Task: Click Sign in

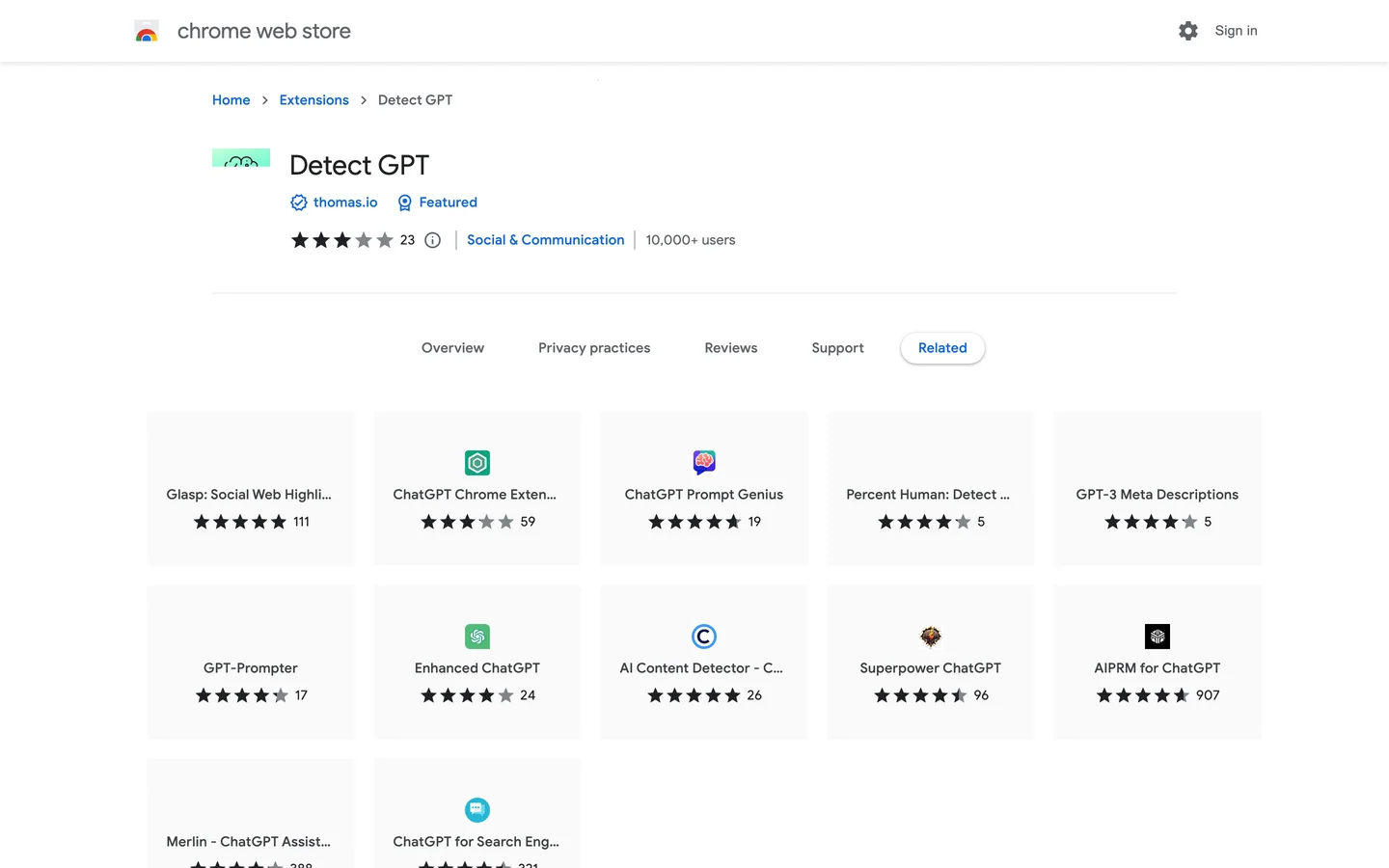Action: pos(1236,31)
